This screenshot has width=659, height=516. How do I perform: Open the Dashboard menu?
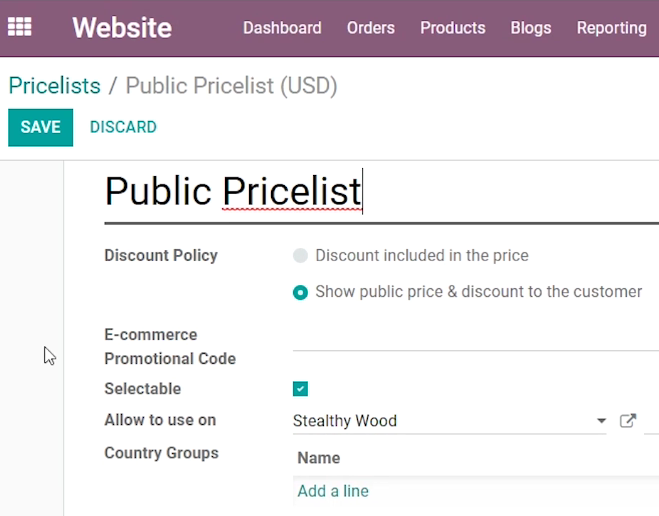pos(282,28)
